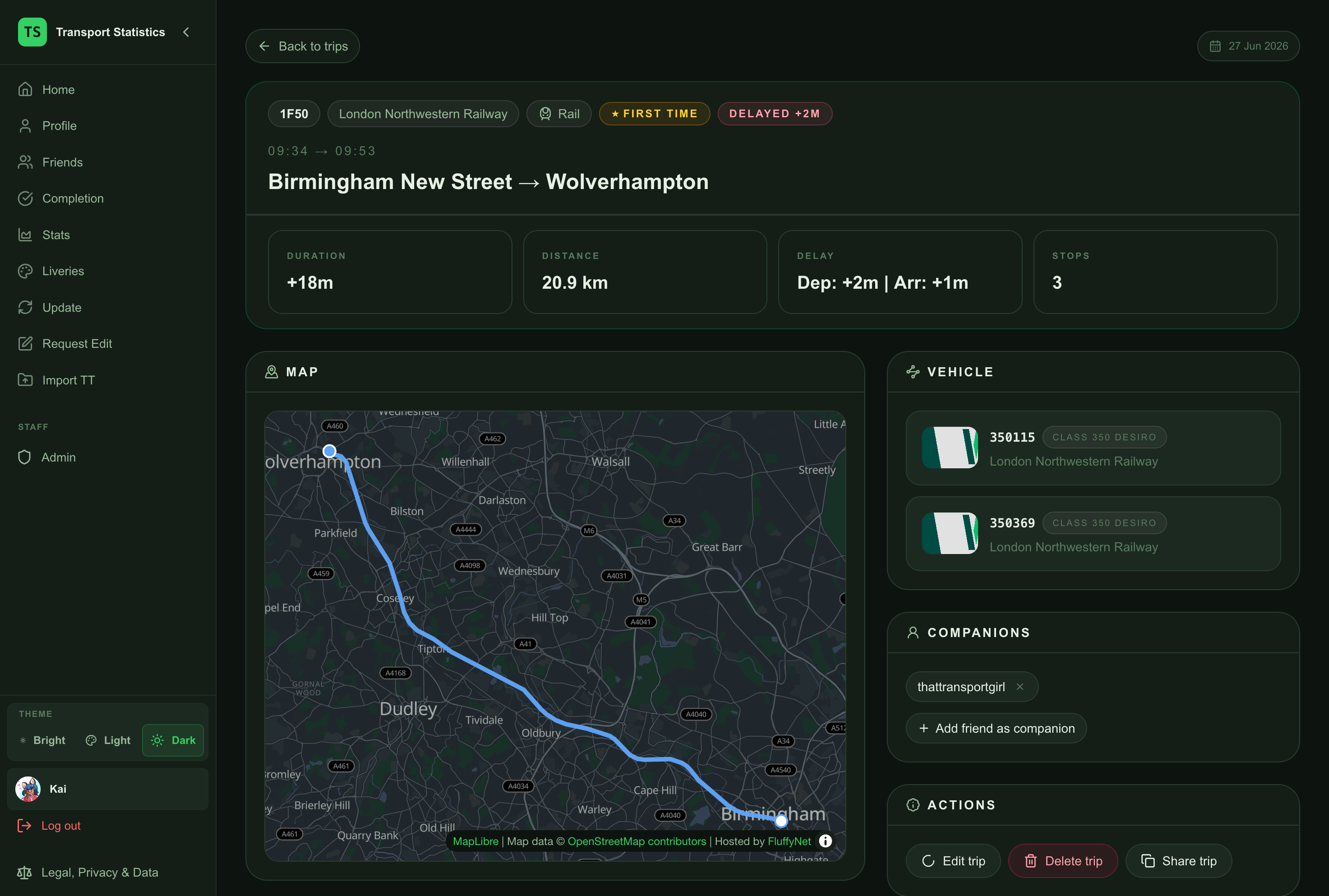Click the 350369 livery thumbnail
This screenshot has width=1329, height=896.
pos(950,533)
